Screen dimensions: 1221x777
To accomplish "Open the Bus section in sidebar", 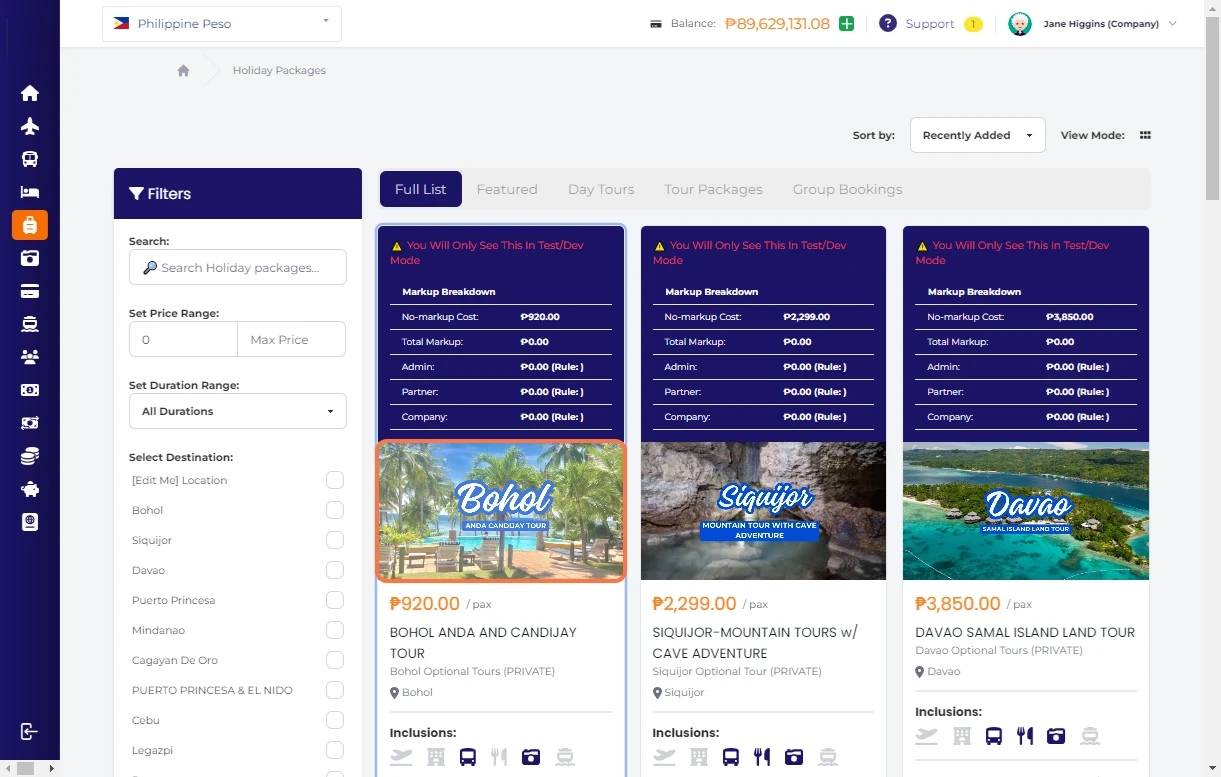I will pos(30,159).
